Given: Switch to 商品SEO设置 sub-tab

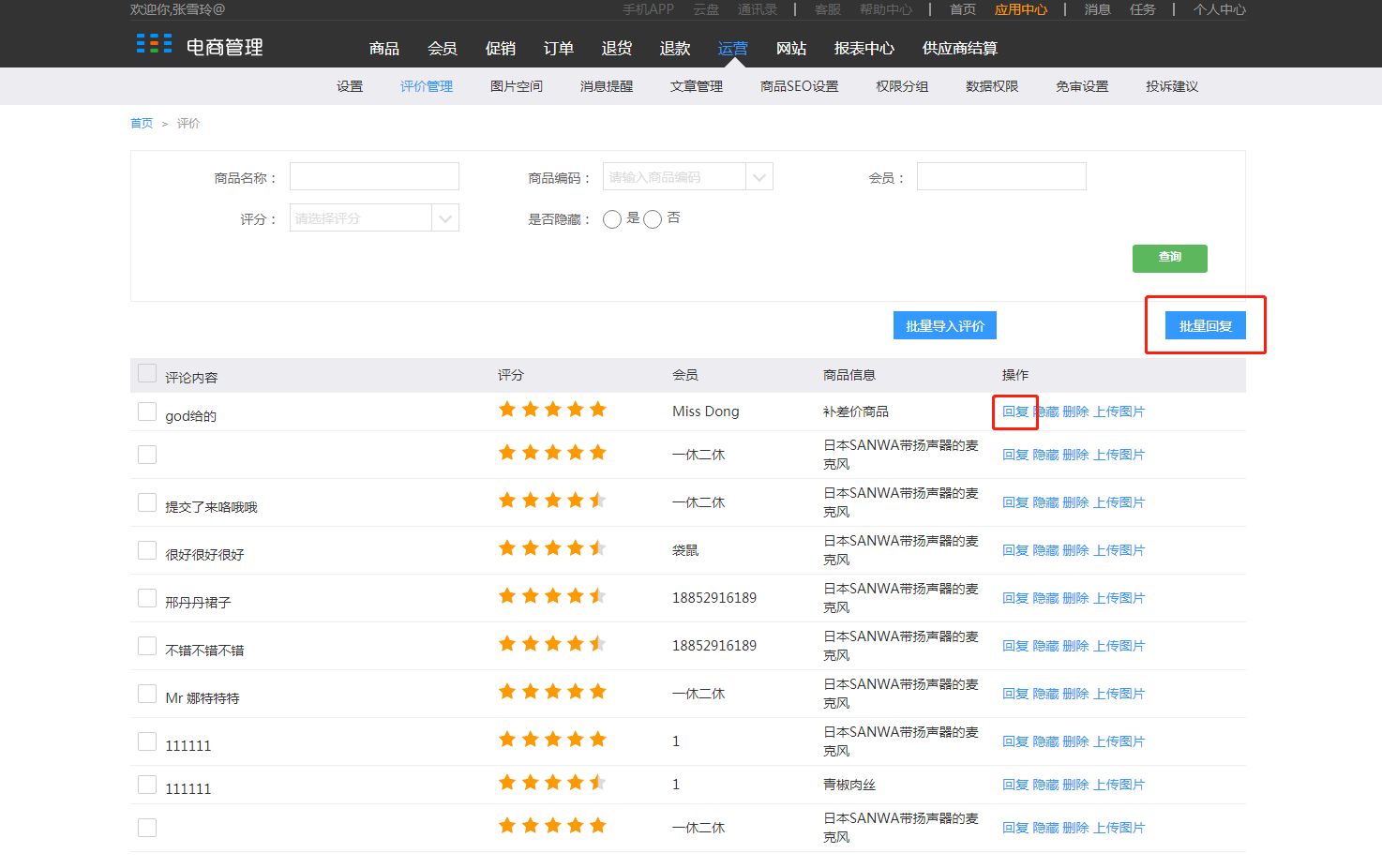Looking at the screenshot, I should [x=800, y=86].
